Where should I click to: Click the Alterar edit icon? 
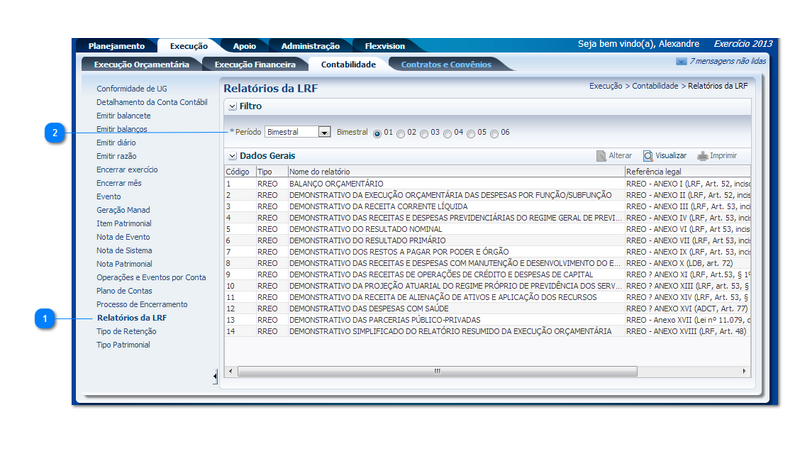[x=600, y=156]
